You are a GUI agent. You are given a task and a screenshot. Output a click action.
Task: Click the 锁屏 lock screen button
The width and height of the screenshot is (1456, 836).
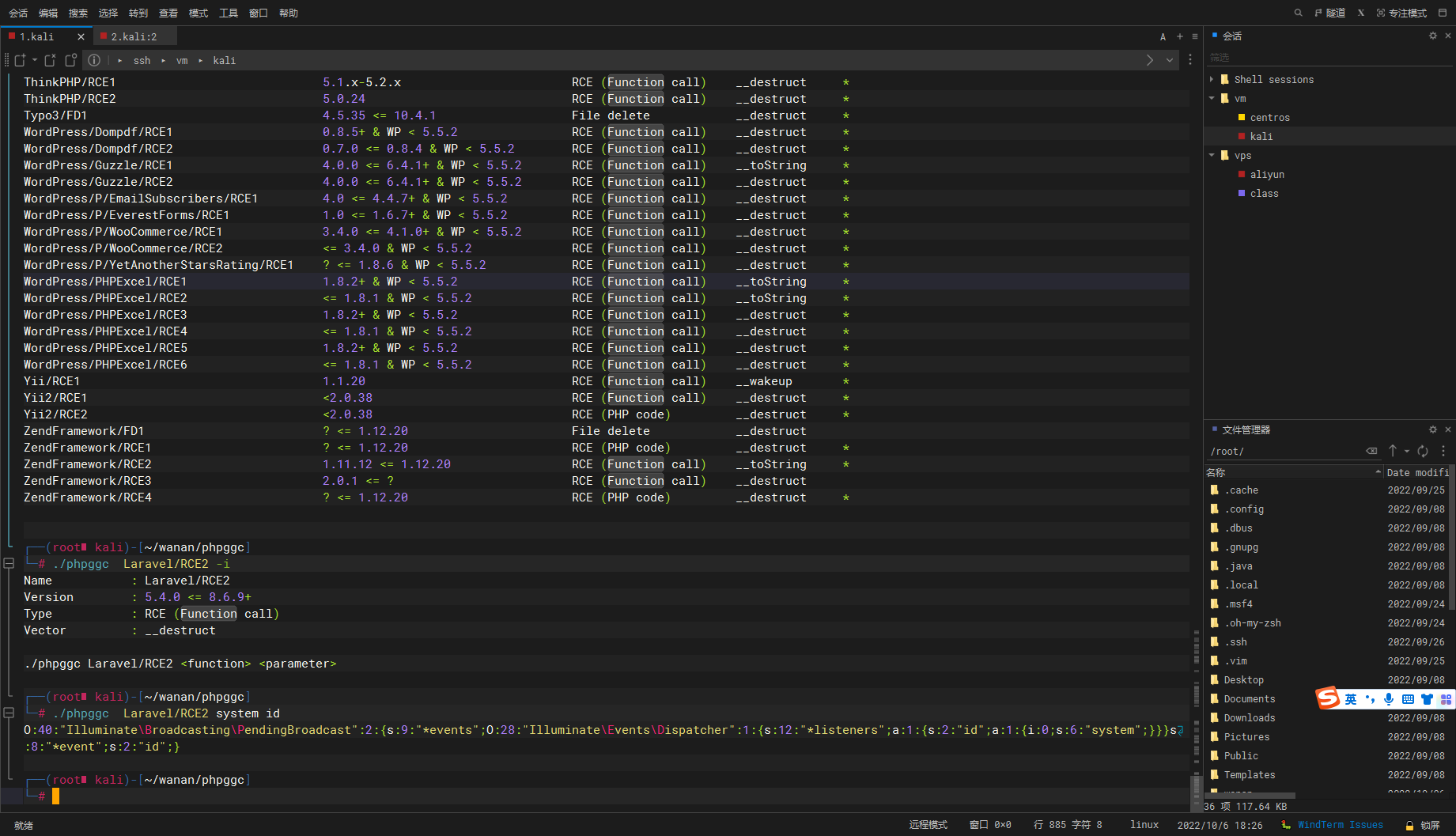[1423, 825]
